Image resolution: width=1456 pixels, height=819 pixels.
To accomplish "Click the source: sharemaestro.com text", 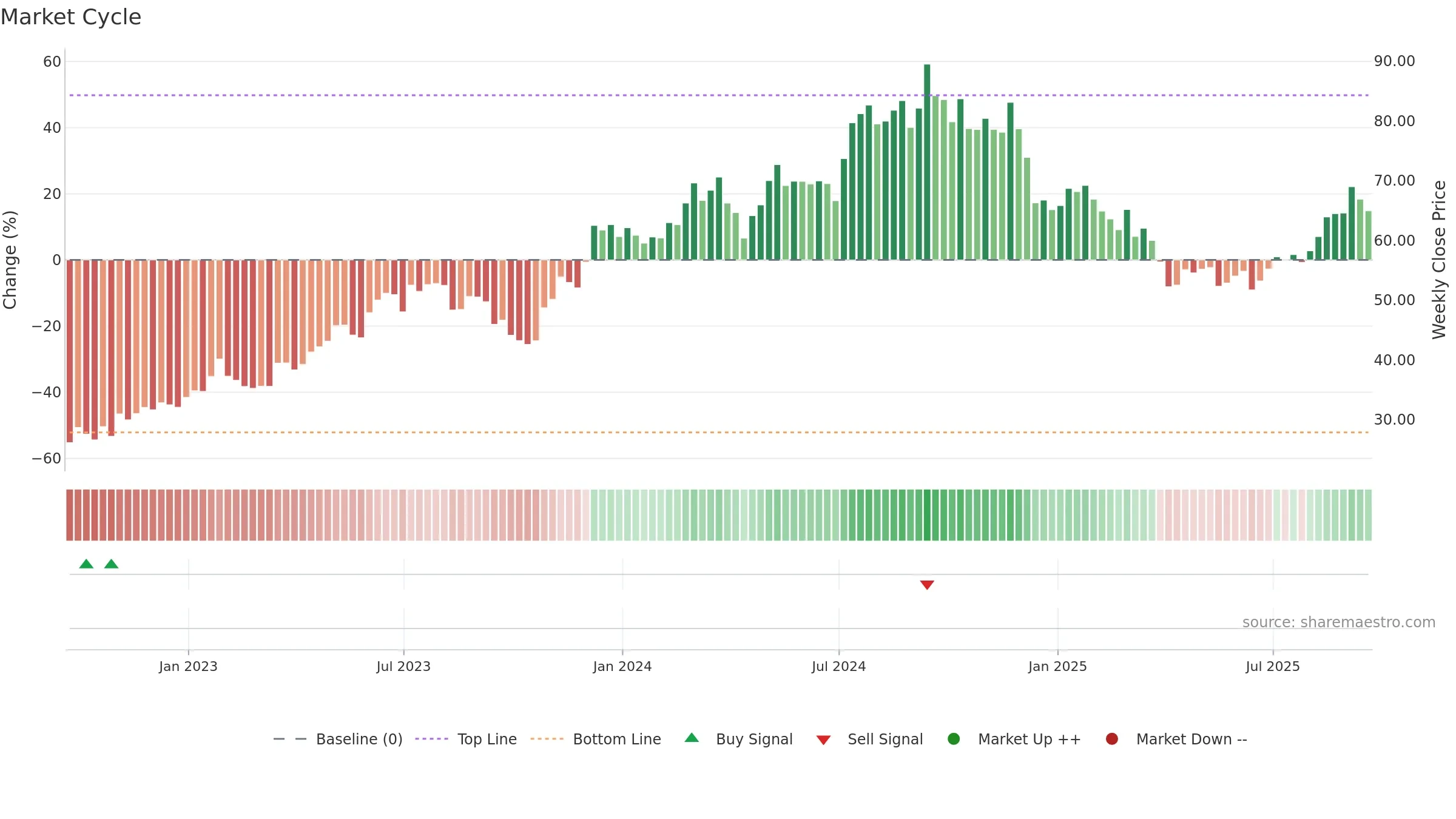I will (1339, 622).
